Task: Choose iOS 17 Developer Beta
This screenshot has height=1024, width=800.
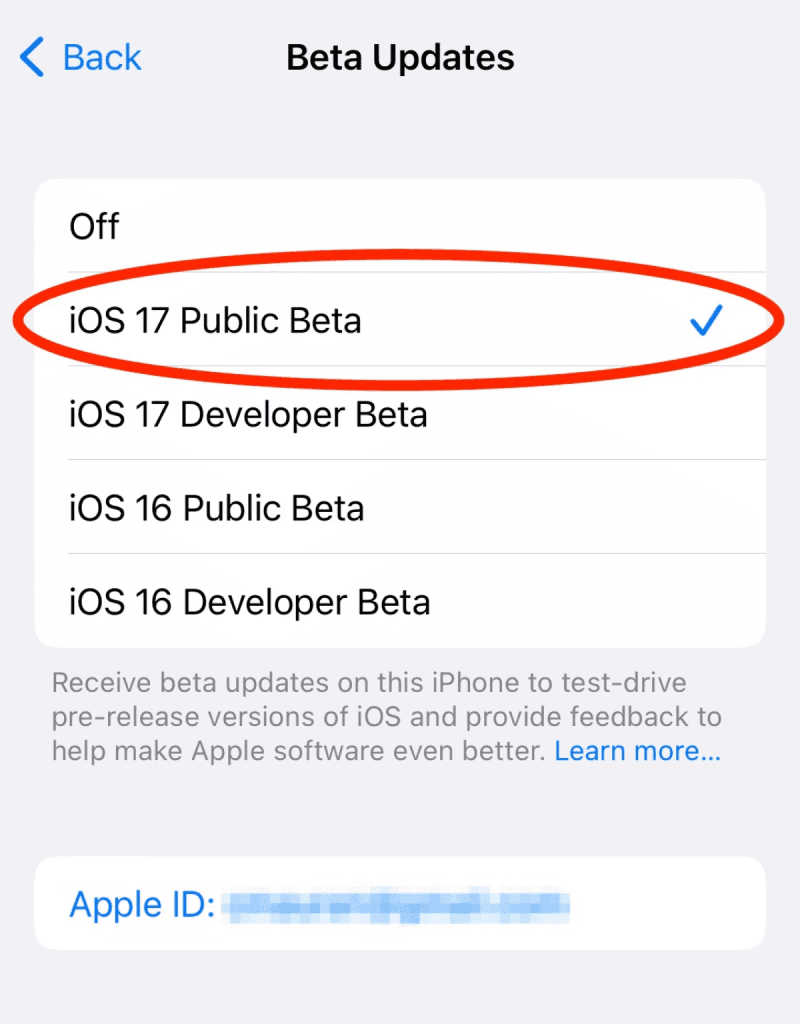Action: click(x=248, y=414)
